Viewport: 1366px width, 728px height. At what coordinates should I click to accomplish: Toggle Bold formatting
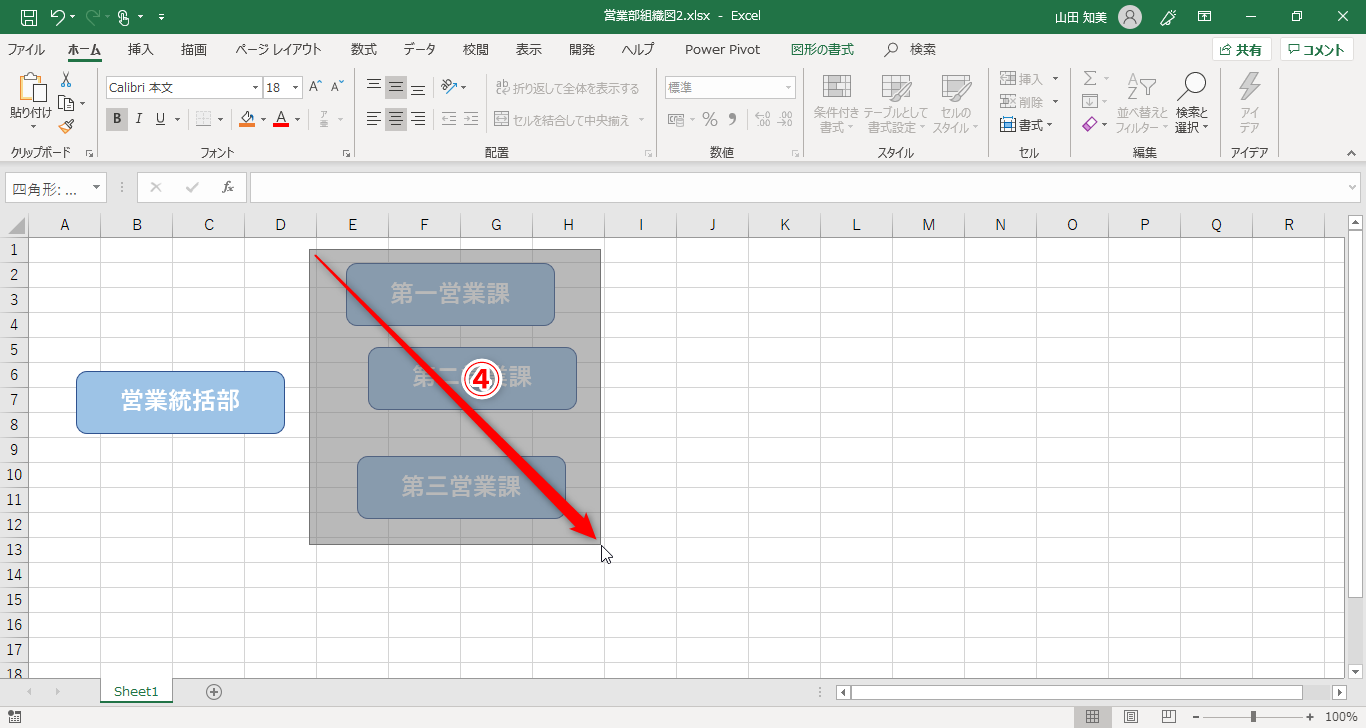pos(117,119)
